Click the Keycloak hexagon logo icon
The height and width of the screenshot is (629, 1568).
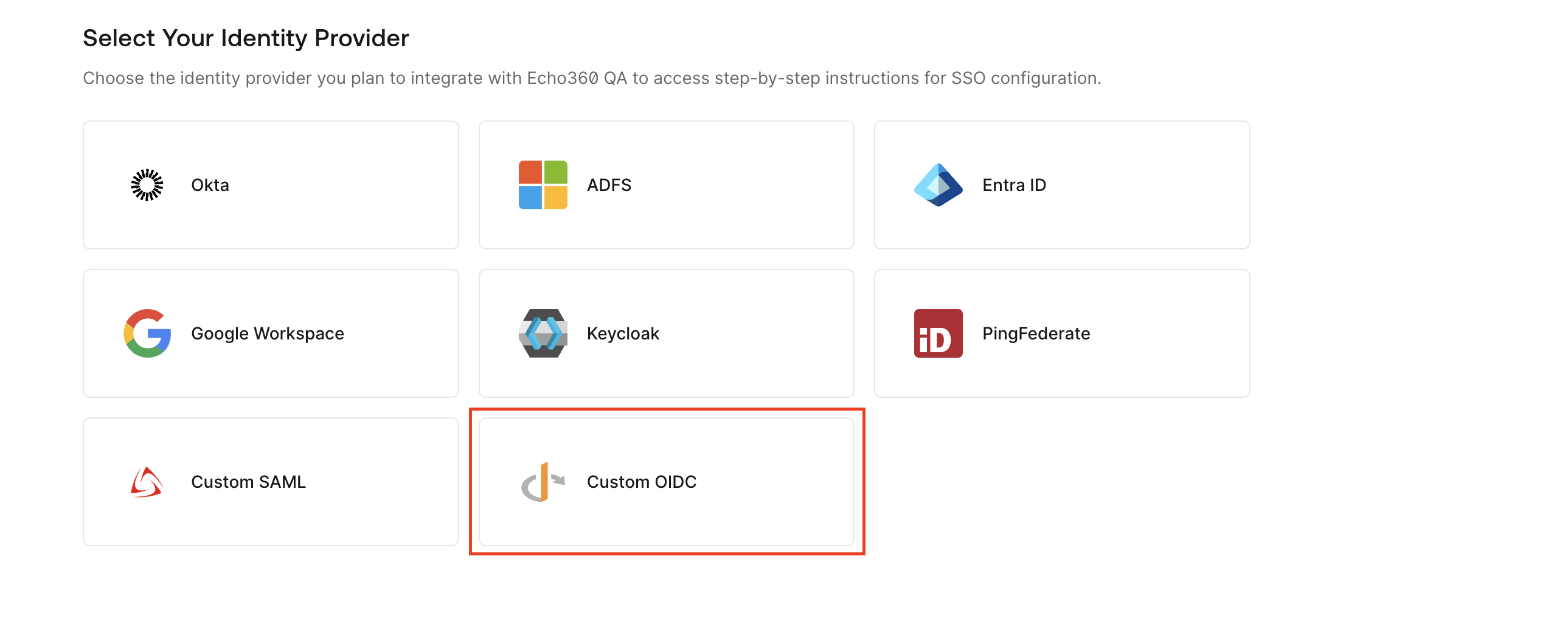click(x=543, y=333)
